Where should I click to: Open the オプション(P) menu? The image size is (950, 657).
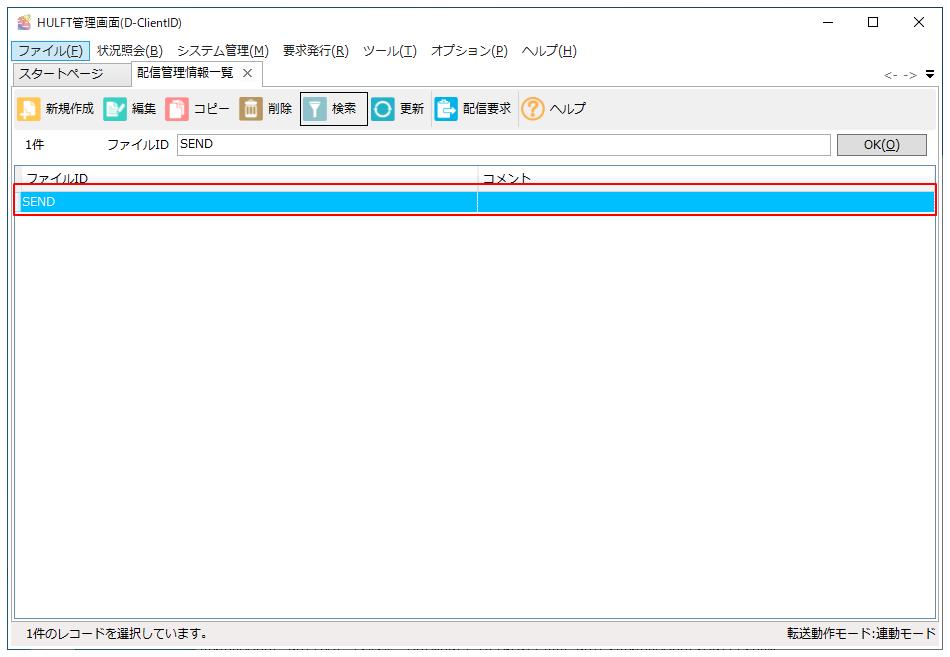point(469,51)
